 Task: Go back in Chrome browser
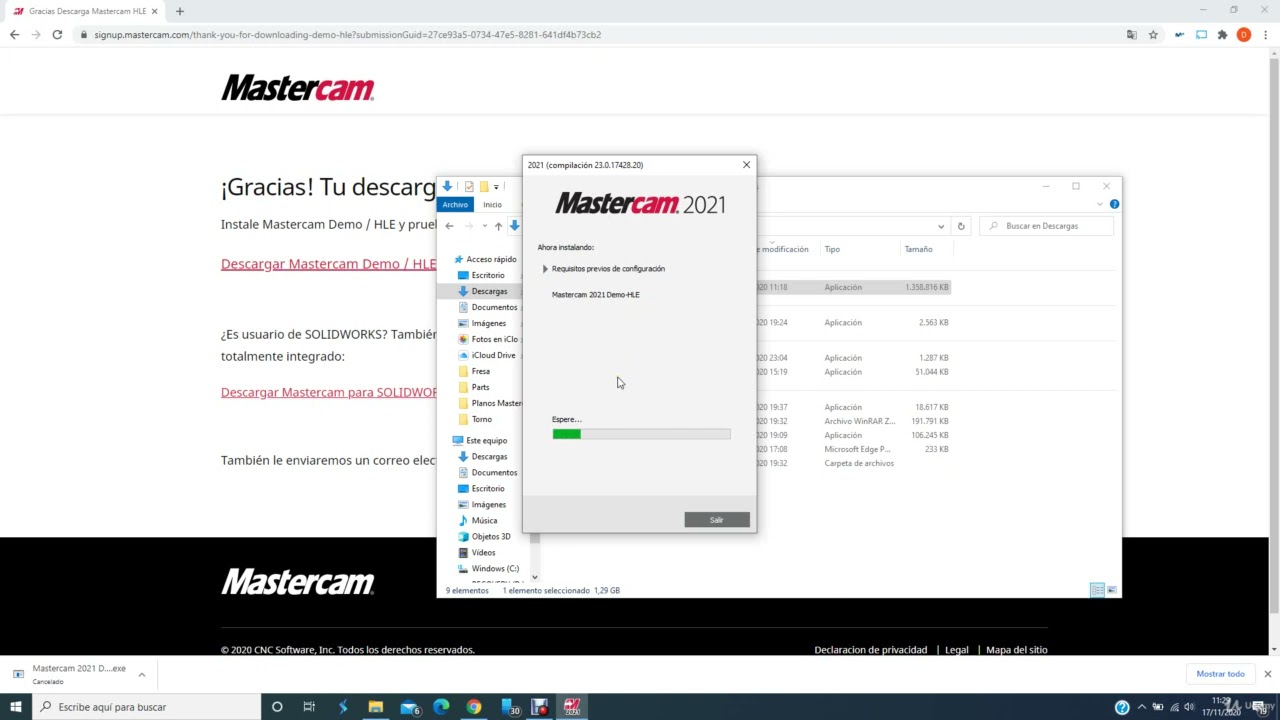tap(14, 34)
